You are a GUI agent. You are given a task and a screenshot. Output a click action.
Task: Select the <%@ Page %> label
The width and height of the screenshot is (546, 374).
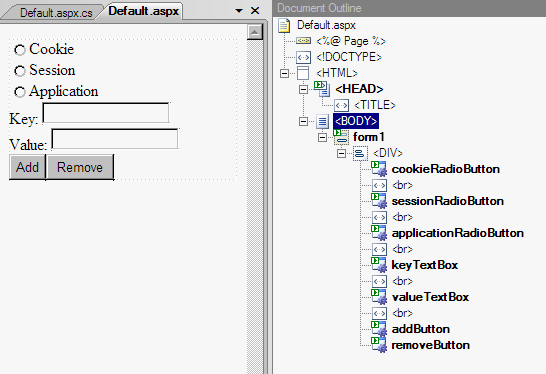pyautogui.click(x=351, y=41)
